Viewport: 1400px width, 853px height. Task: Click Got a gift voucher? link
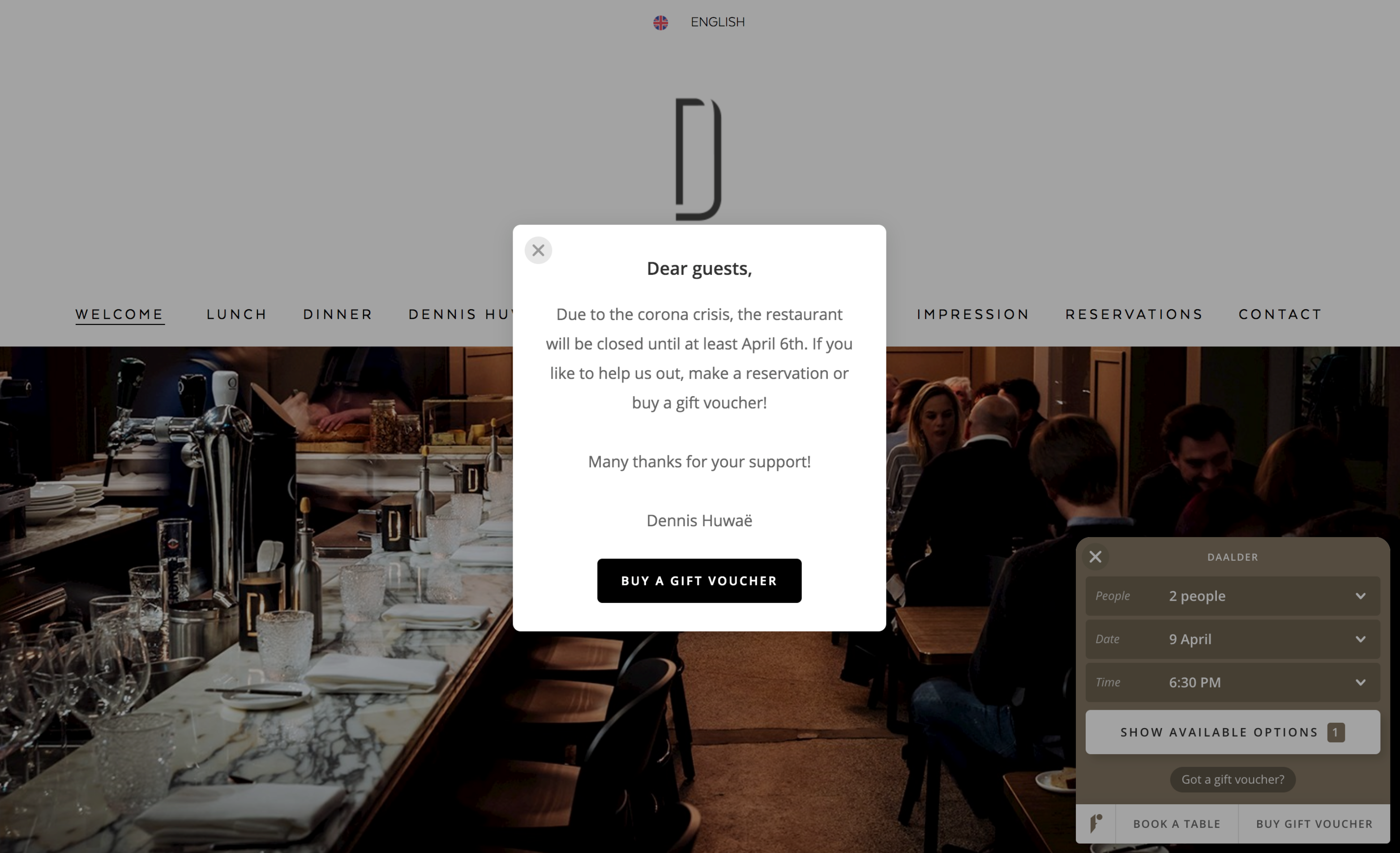[x=1233, y=779]
